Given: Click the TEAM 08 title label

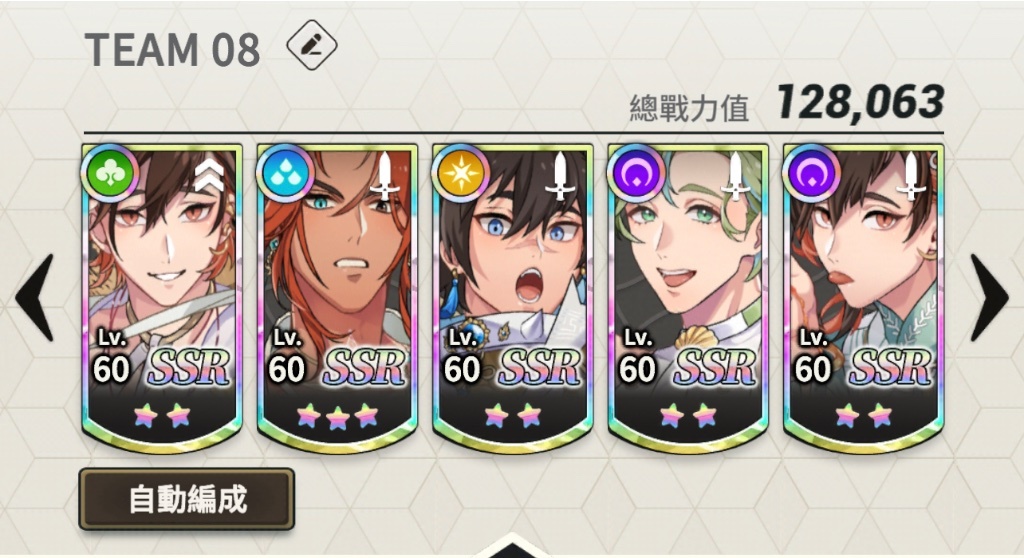Looking at the screenshot, I should click(172, 50).
